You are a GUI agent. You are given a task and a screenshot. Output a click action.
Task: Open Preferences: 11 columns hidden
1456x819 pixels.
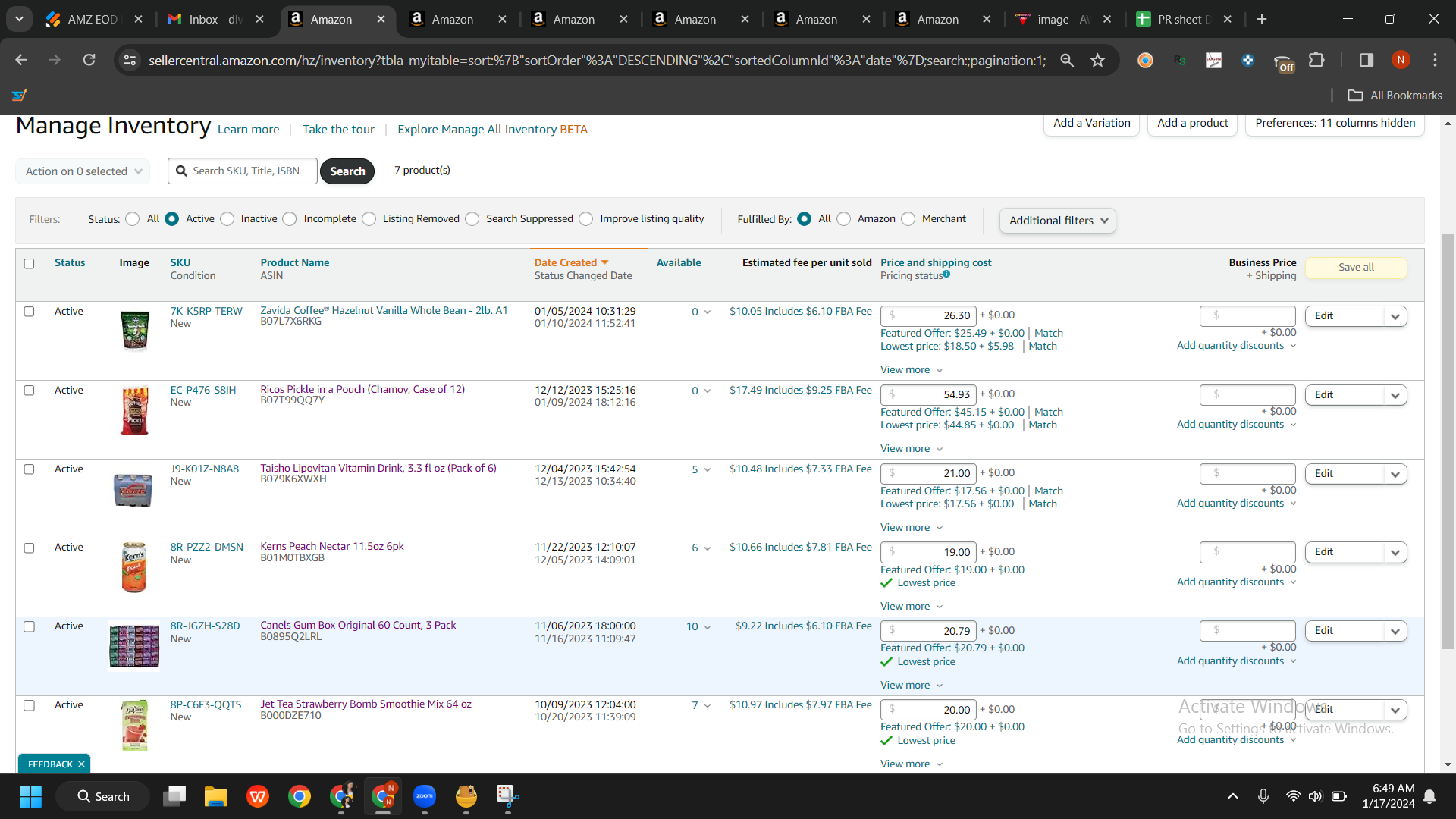tap(1335, 124)
